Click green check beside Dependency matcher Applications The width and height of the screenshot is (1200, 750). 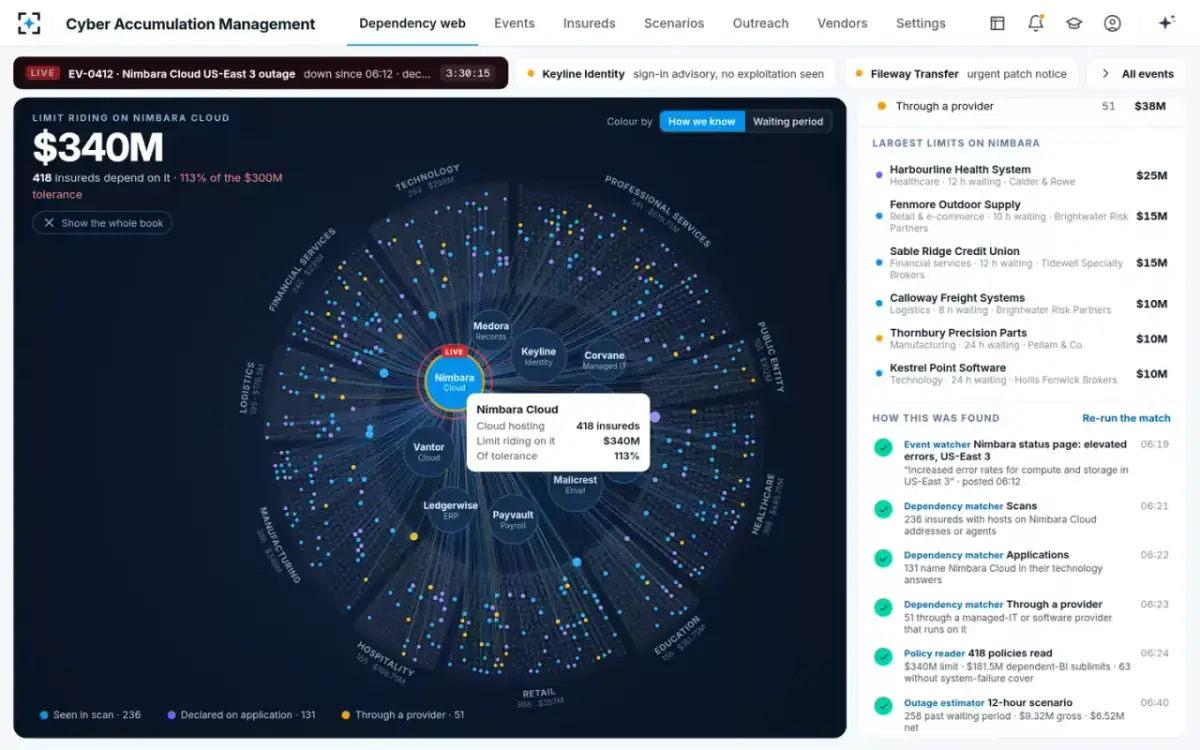(883, 558)
